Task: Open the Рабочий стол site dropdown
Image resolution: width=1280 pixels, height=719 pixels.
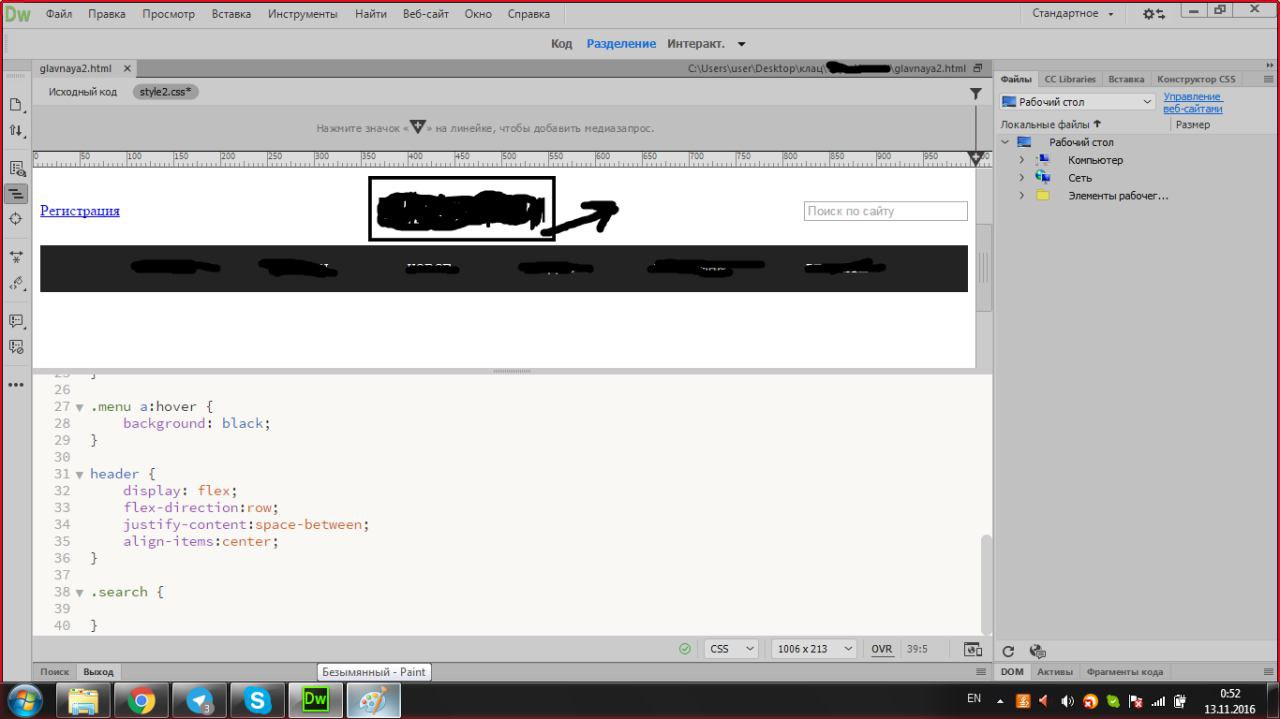Action: click(x=1078, y=102)
